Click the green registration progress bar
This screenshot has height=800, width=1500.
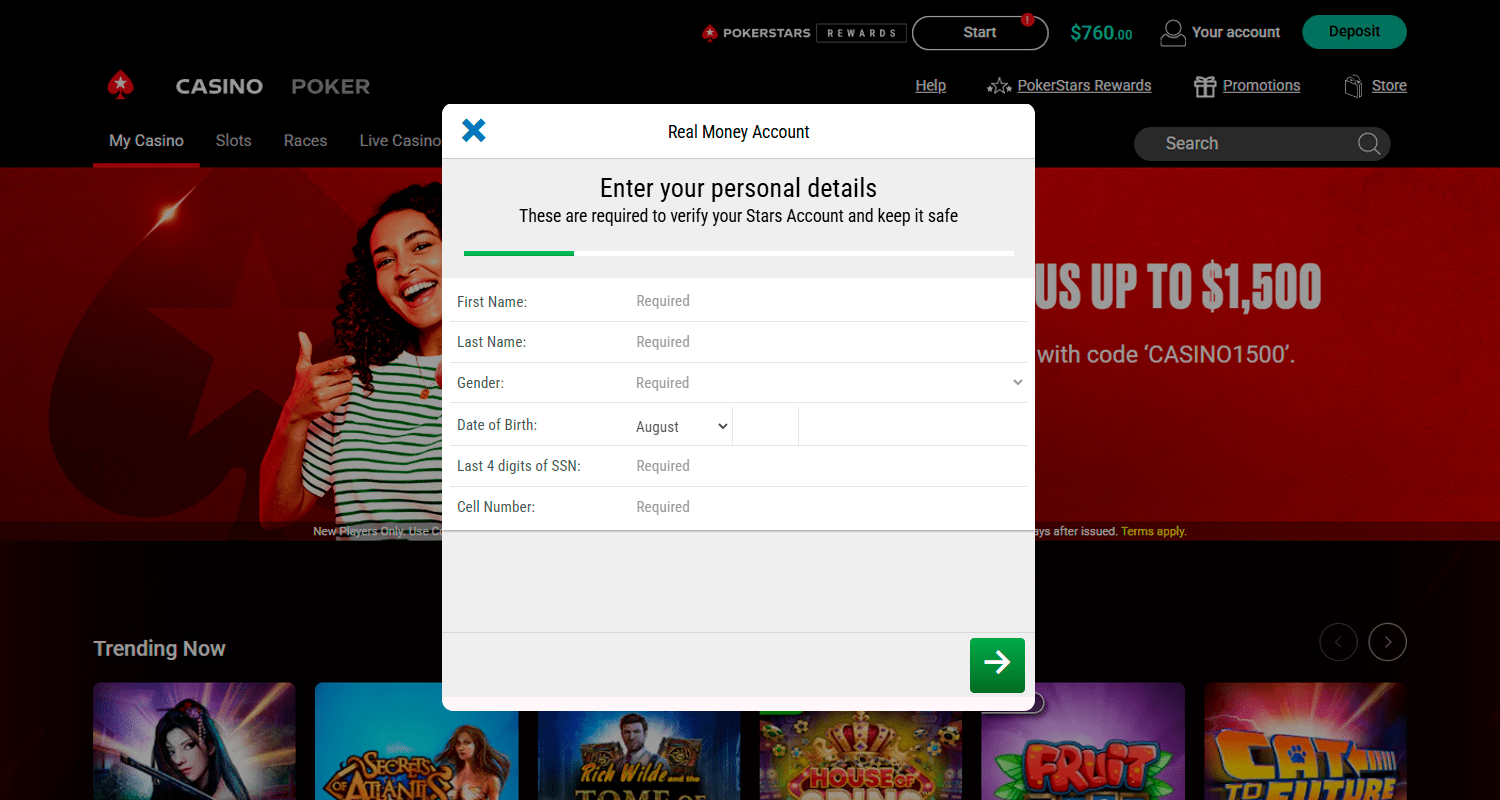click(519, 254)
